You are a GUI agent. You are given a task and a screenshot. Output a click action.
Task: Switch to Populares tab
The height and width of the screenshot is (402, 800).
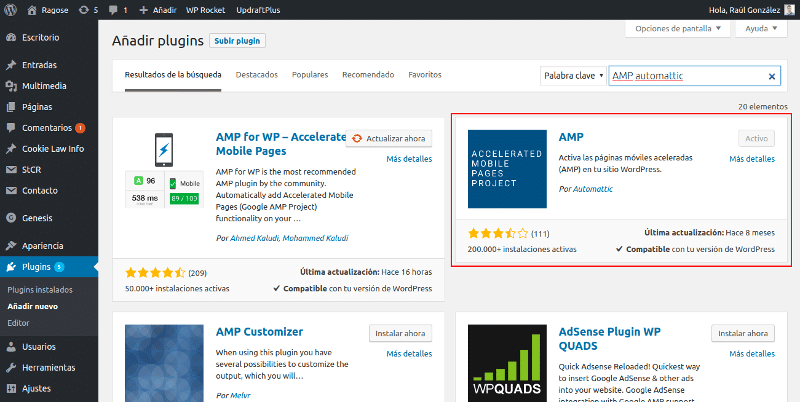click(310, 75)
